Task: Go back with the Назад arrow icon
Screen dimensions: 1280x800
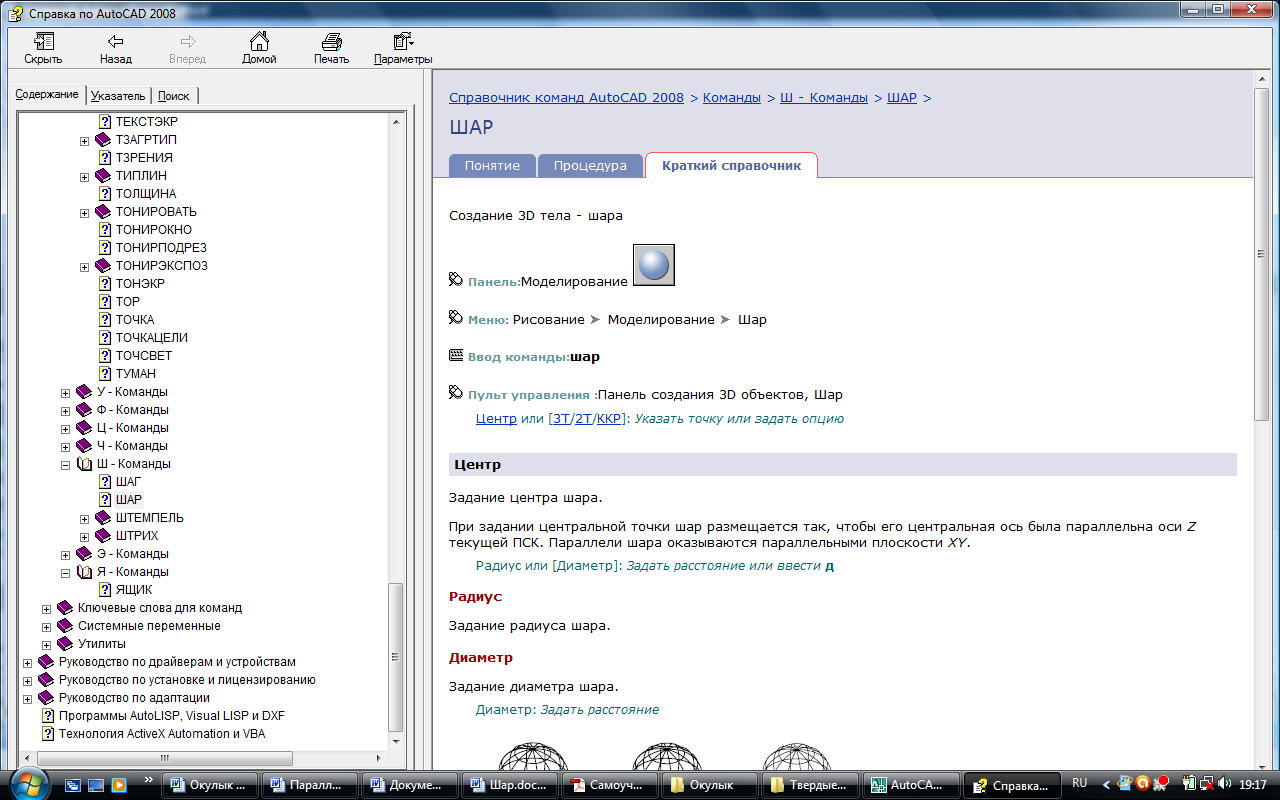Action: 116,41
